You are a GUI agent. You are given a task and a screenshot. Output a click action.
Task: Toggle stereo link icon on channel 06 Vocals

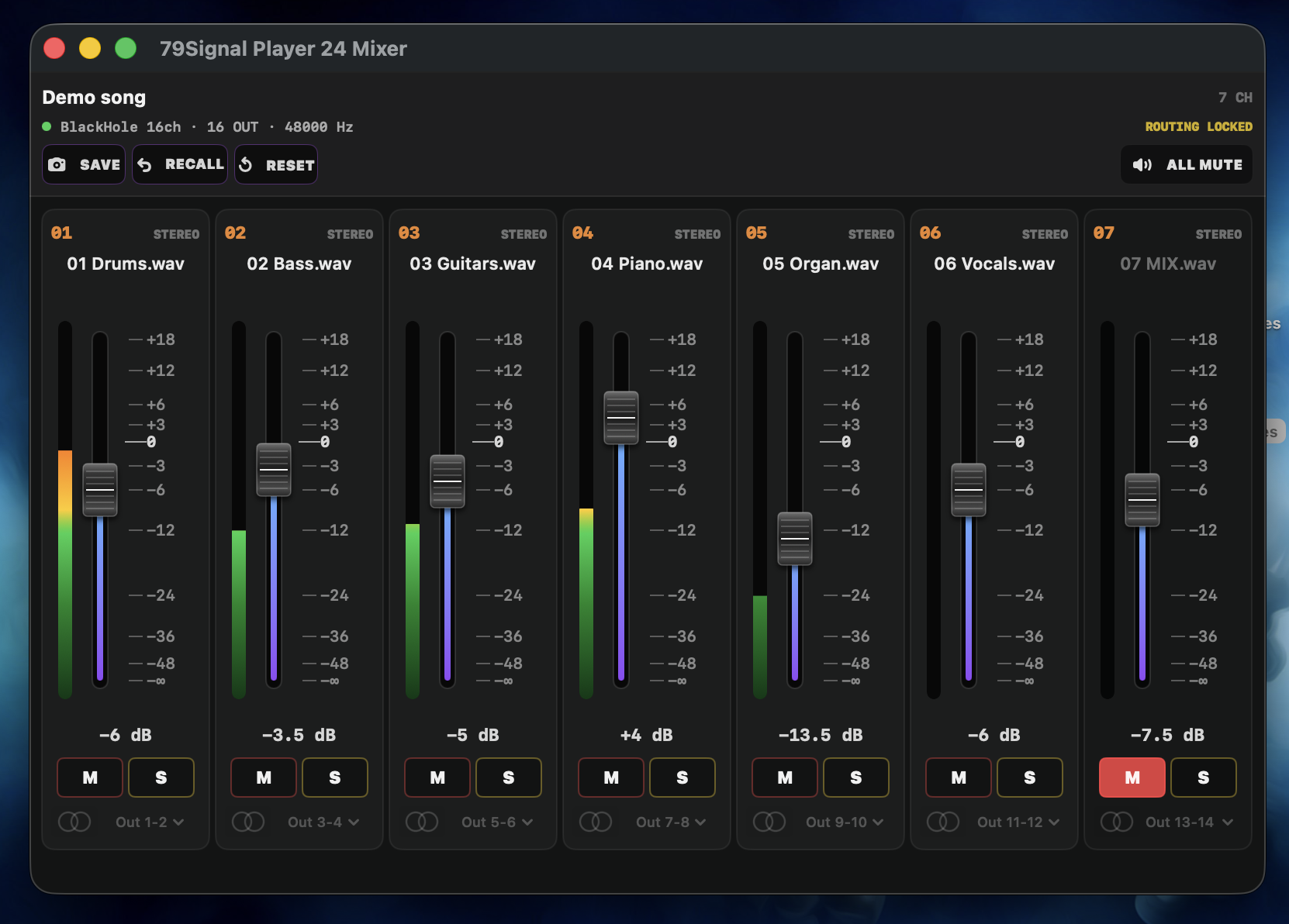point(943,822)
